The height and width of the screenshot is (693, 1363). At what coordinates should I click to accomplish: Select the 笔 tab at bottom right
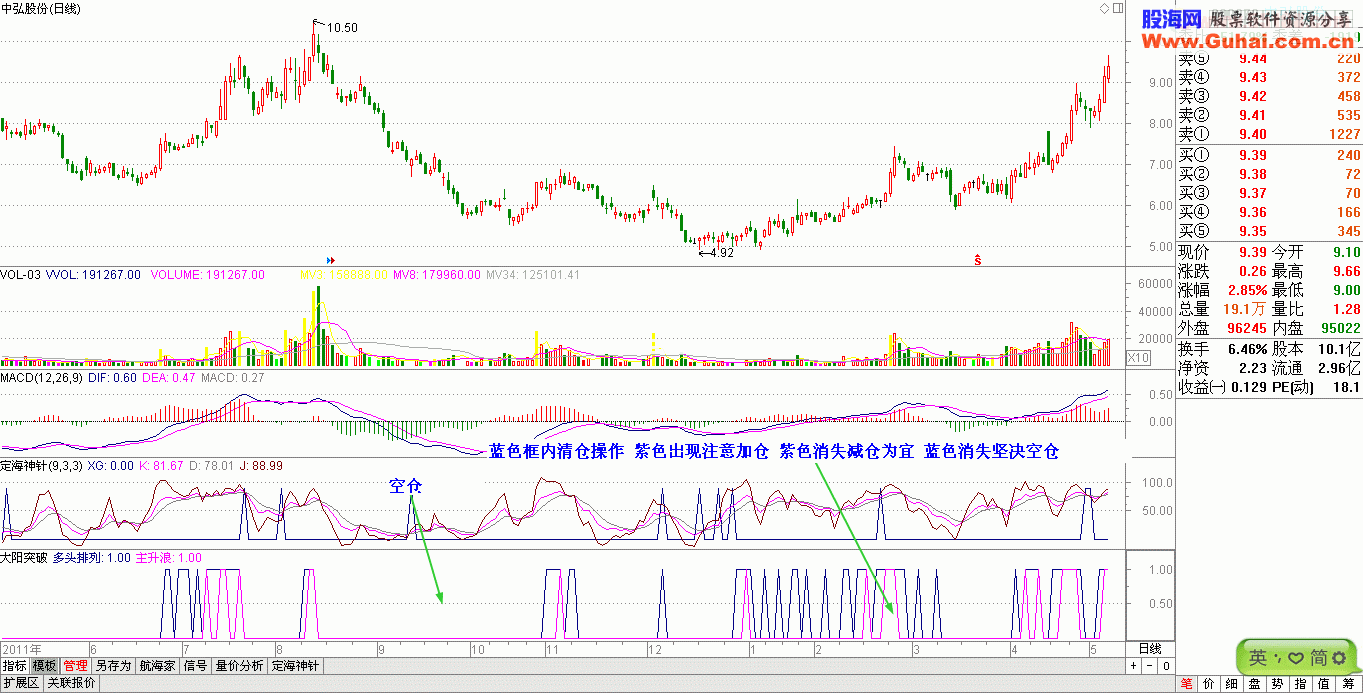coord(1187,684)
